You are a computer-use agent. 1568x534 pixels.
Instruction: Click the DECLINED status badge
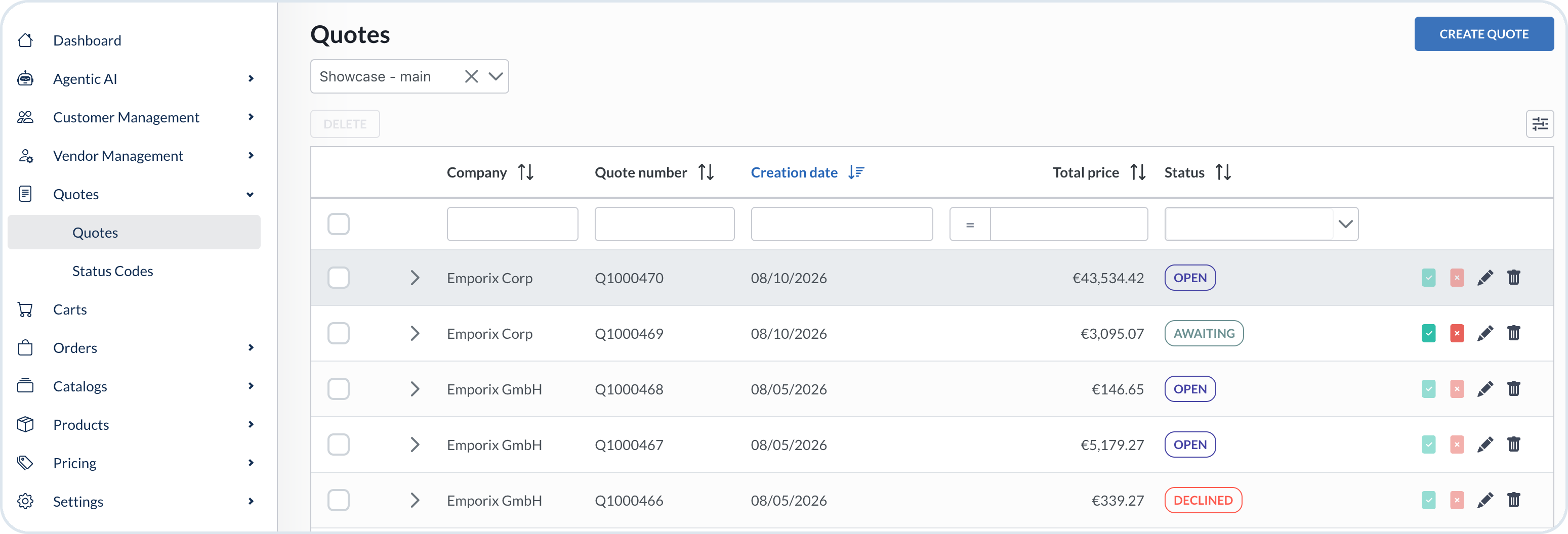[x=1203, y=500]
